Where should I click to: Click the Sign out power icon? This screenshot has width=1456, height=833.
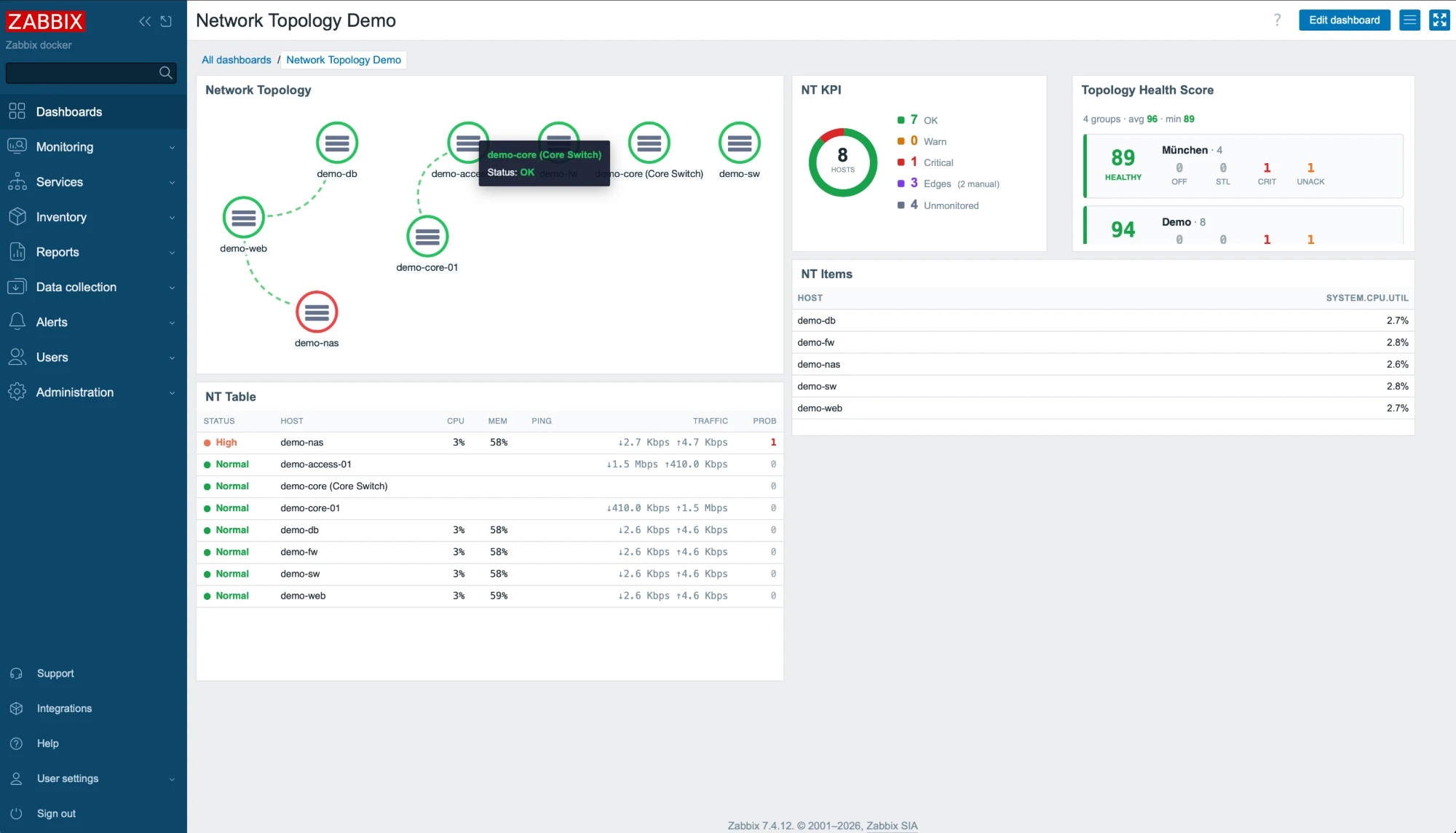(17, 813)
